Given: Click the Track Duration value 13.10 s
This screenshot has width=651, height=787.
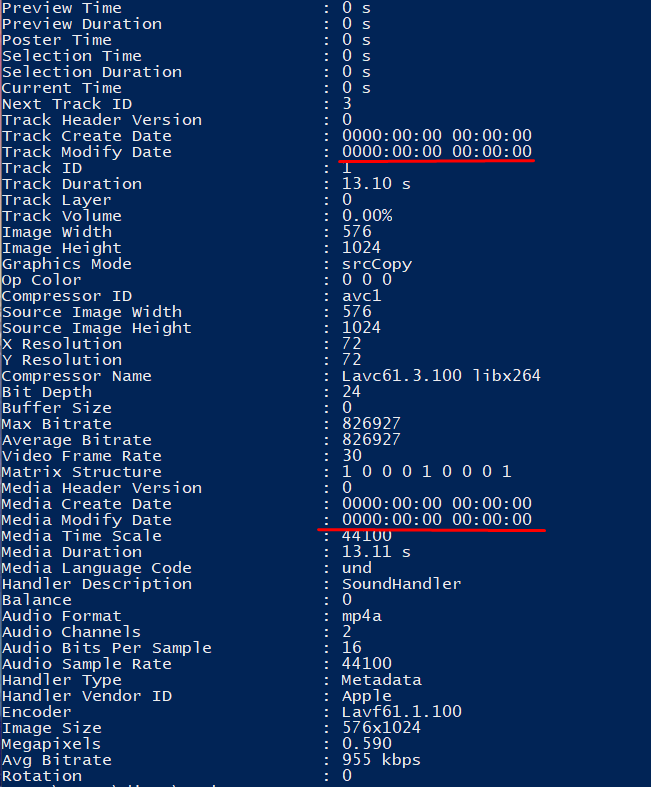Looking at the screenshot, I should pos(376,184).
